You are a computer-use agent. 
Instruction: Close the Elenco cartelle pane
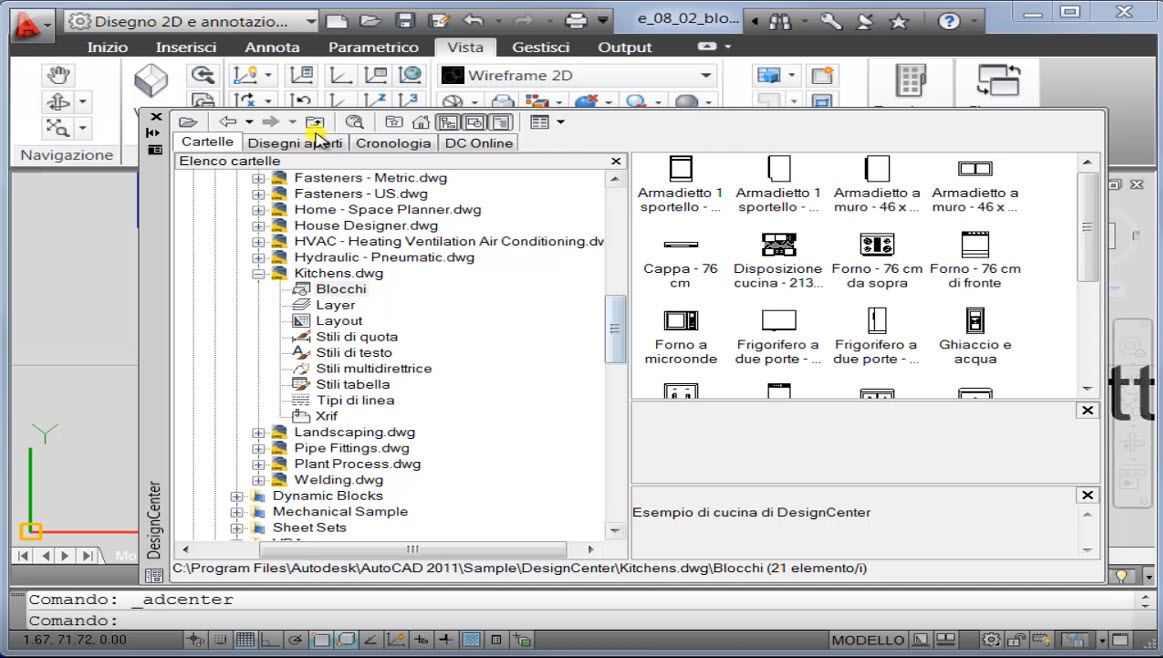(616, 161)
